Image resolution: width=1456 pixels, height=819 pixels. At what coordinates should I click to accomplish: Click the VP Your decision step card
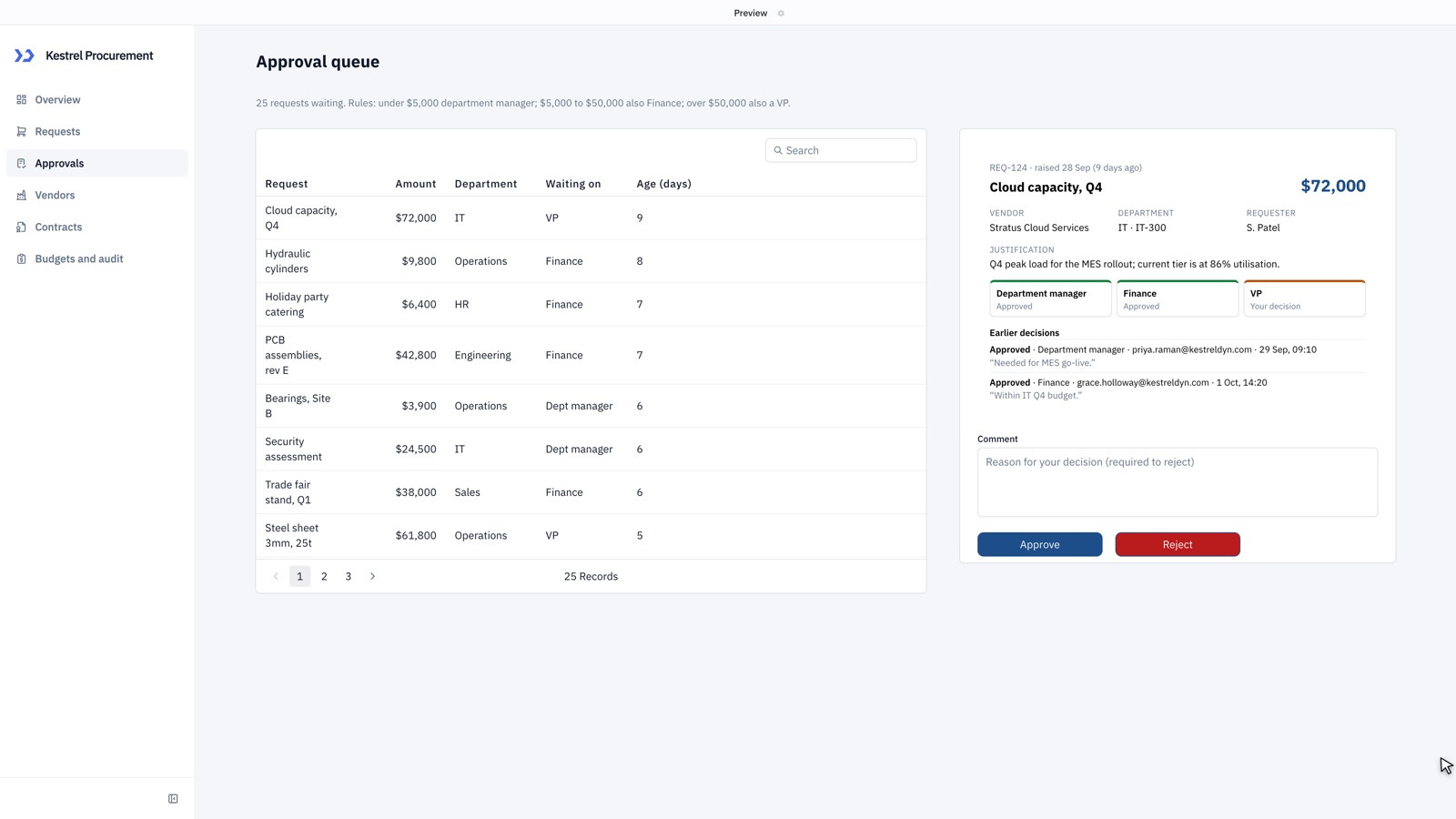pos(1304,298)
